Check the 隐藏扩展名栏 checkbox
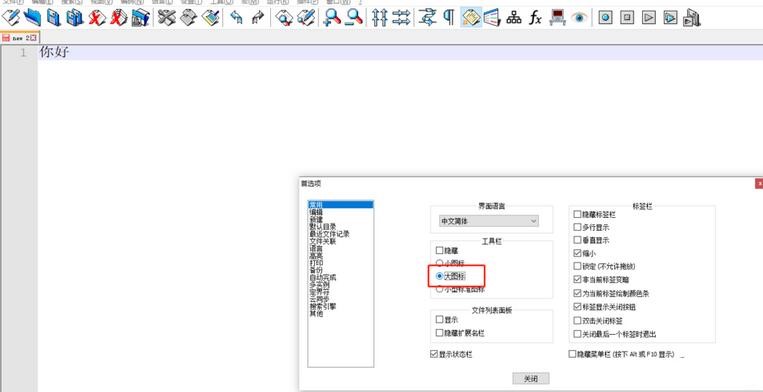 click(440, 333)
